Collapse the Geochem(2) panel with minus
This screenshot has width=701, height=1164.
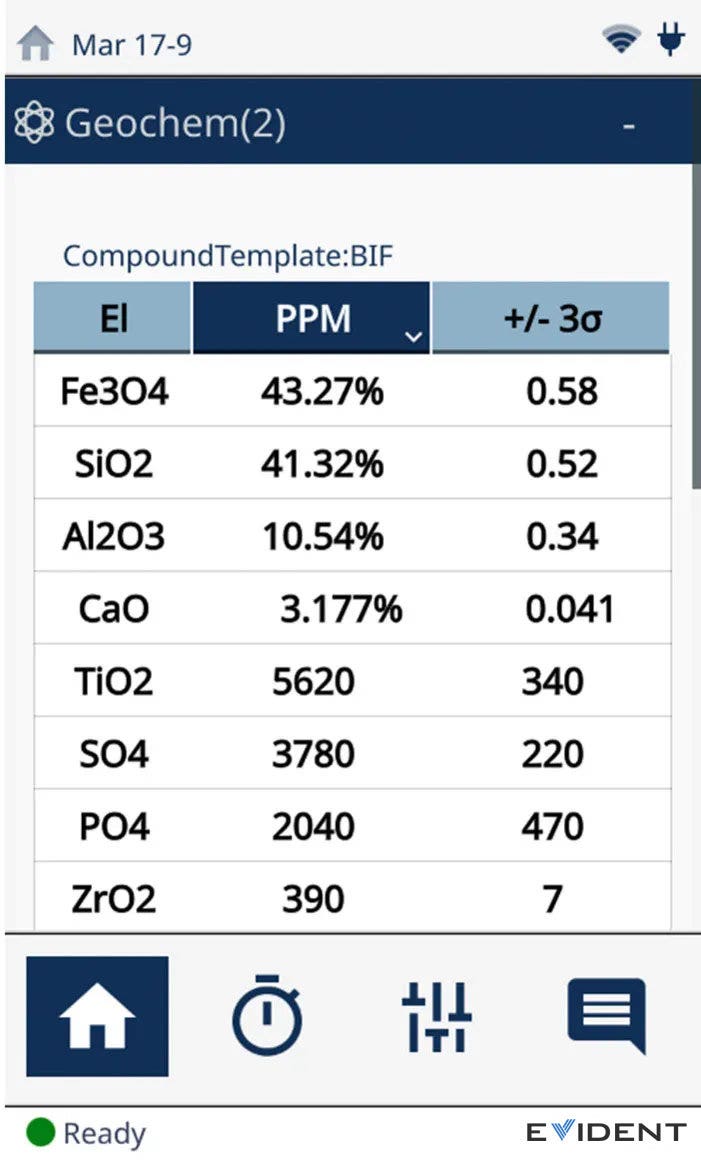click(629, 126)
